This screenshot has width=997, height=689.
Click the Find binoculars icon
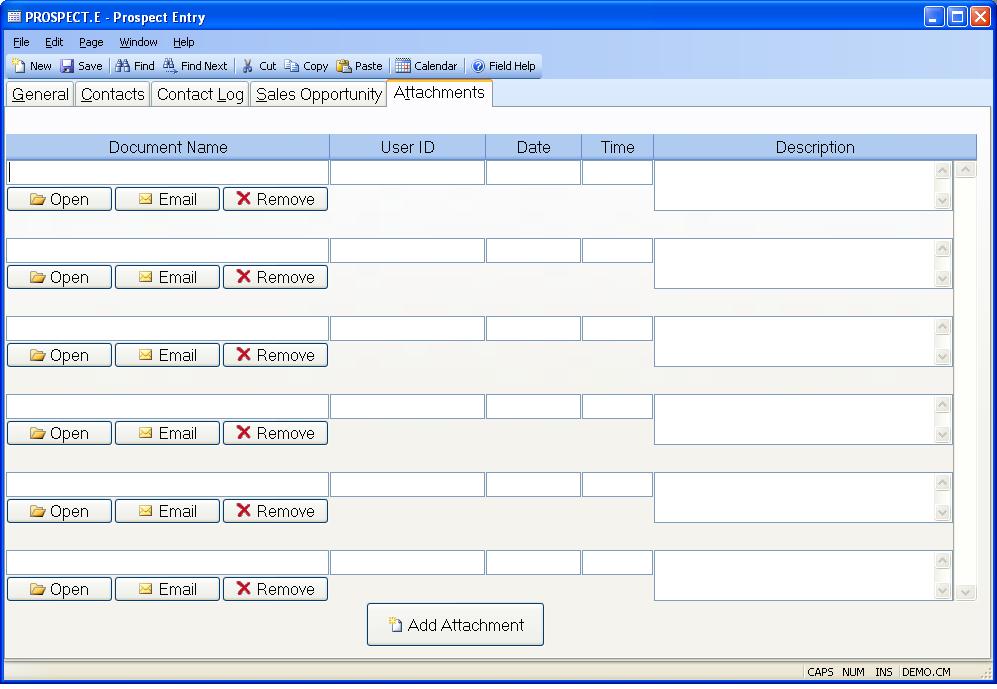123,66
